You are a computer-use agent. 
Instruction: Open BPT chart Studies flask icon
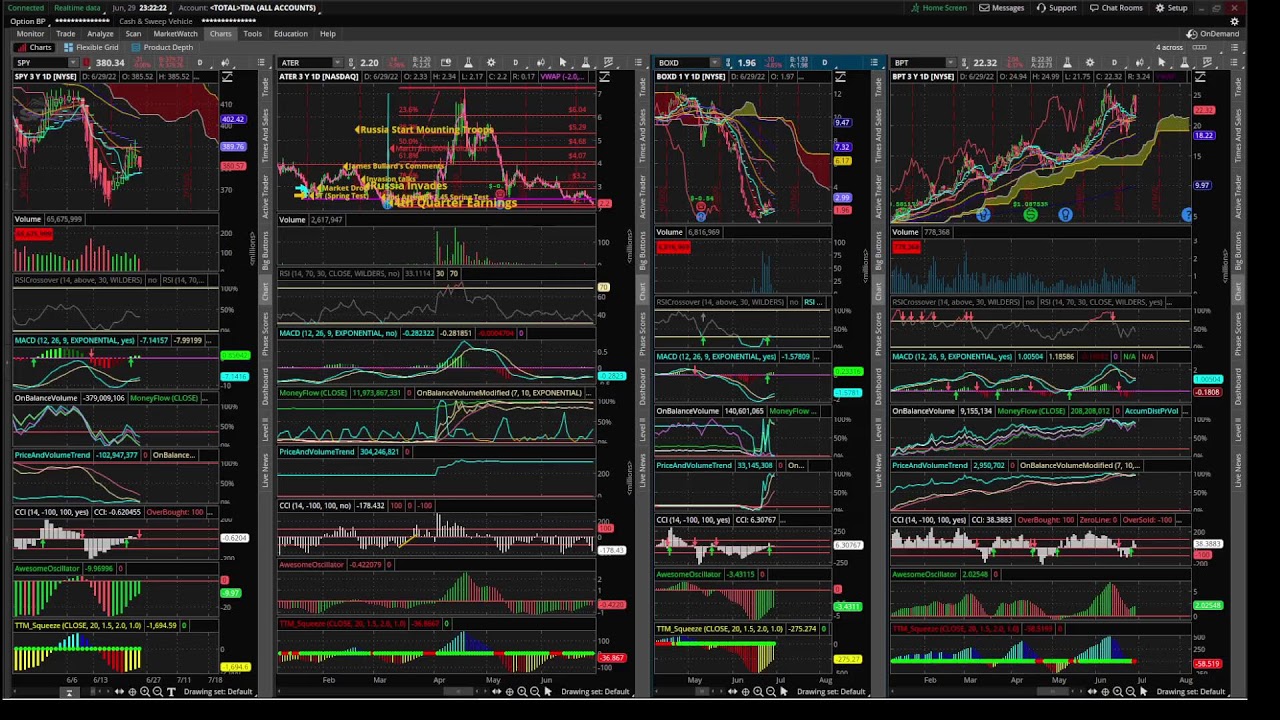[1067, 63]
